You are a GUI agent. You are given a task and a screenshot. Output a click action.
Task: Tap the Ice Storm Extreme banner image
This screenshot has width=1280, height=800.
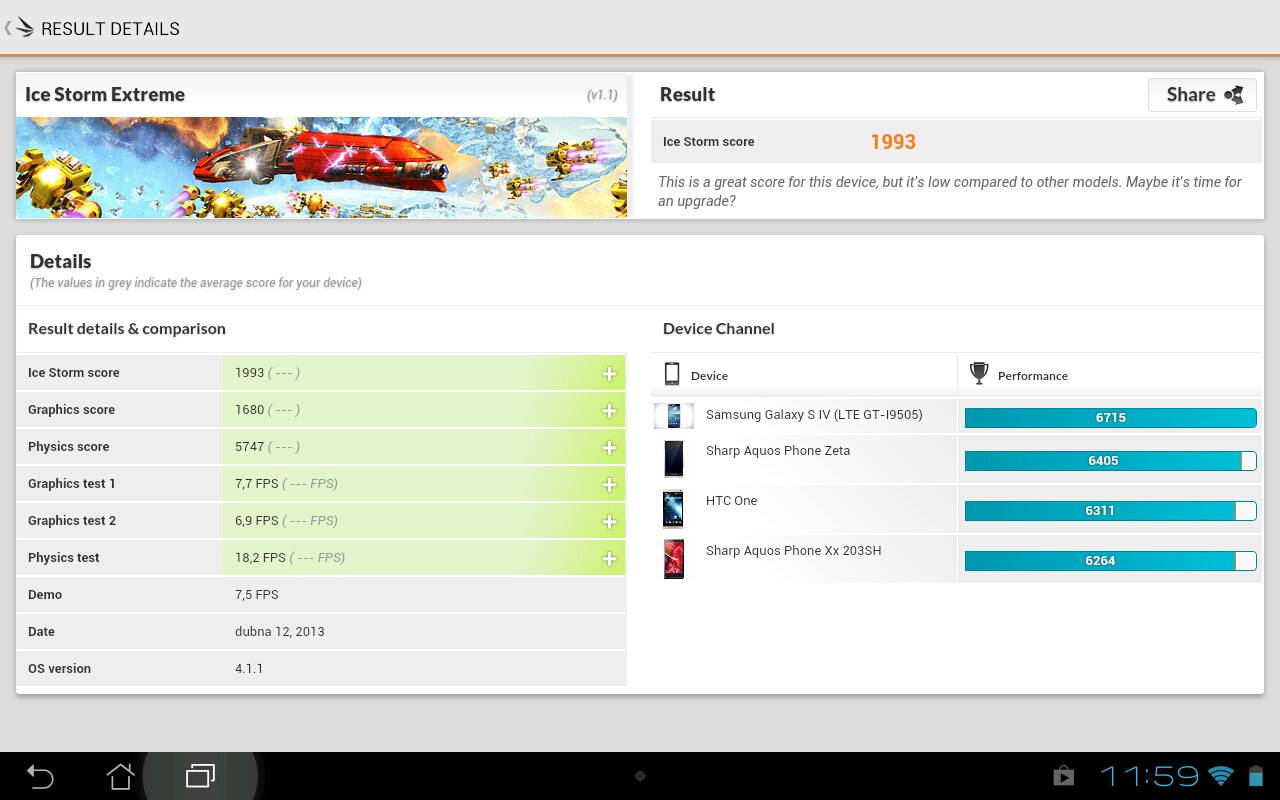320,167
